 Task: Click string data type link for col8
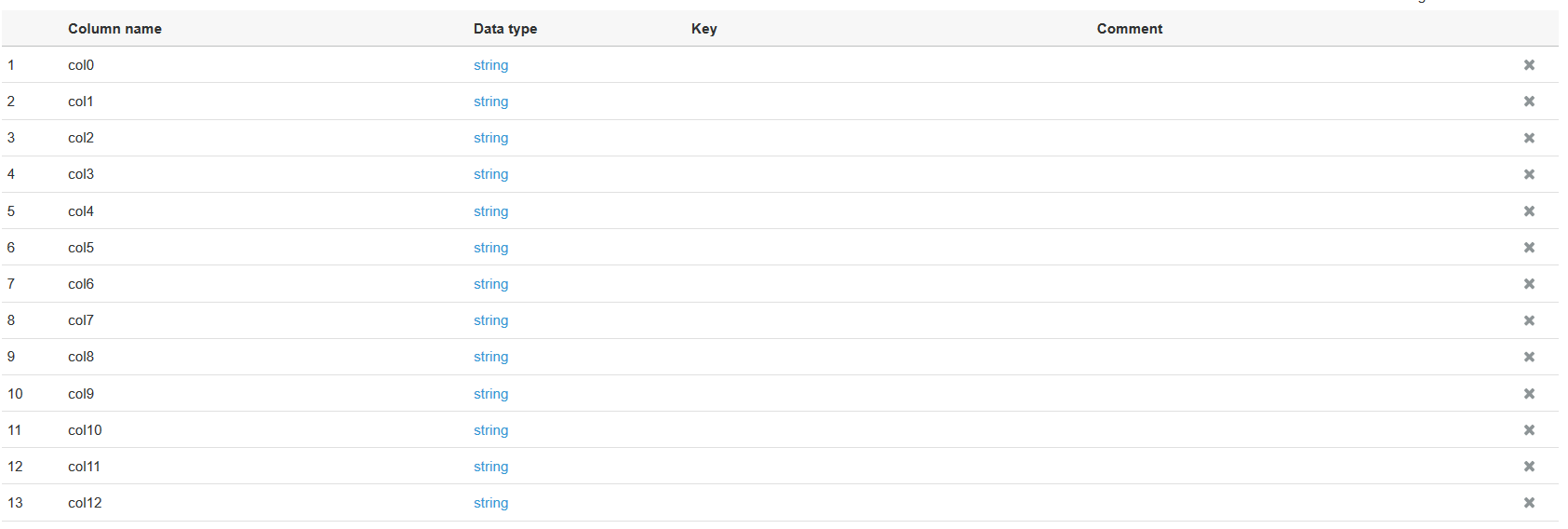pyautogui.click(x=490, y=357)
